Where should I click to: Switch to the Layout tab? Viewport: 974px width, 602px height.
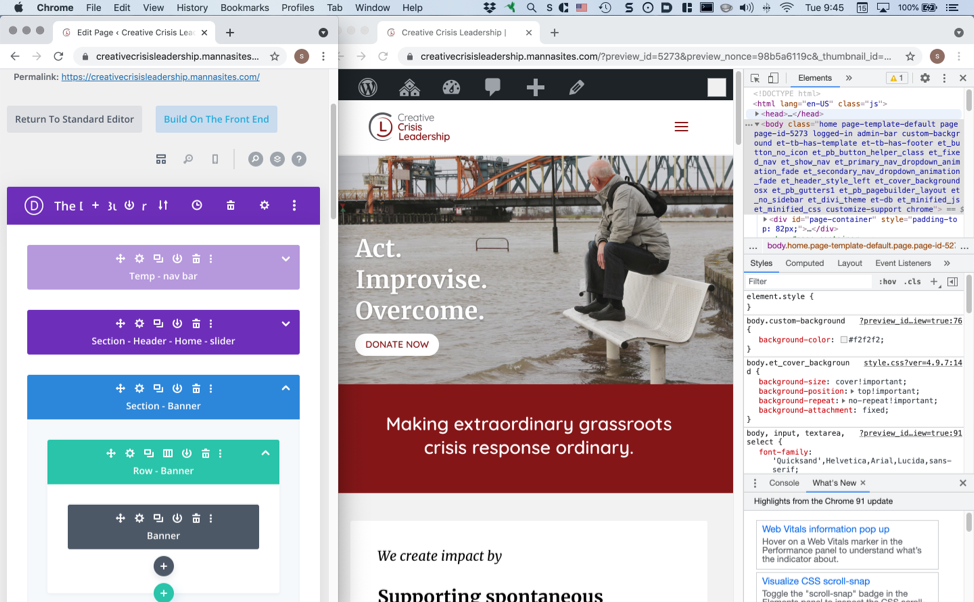pyautogui.click(x=849, y=263)
